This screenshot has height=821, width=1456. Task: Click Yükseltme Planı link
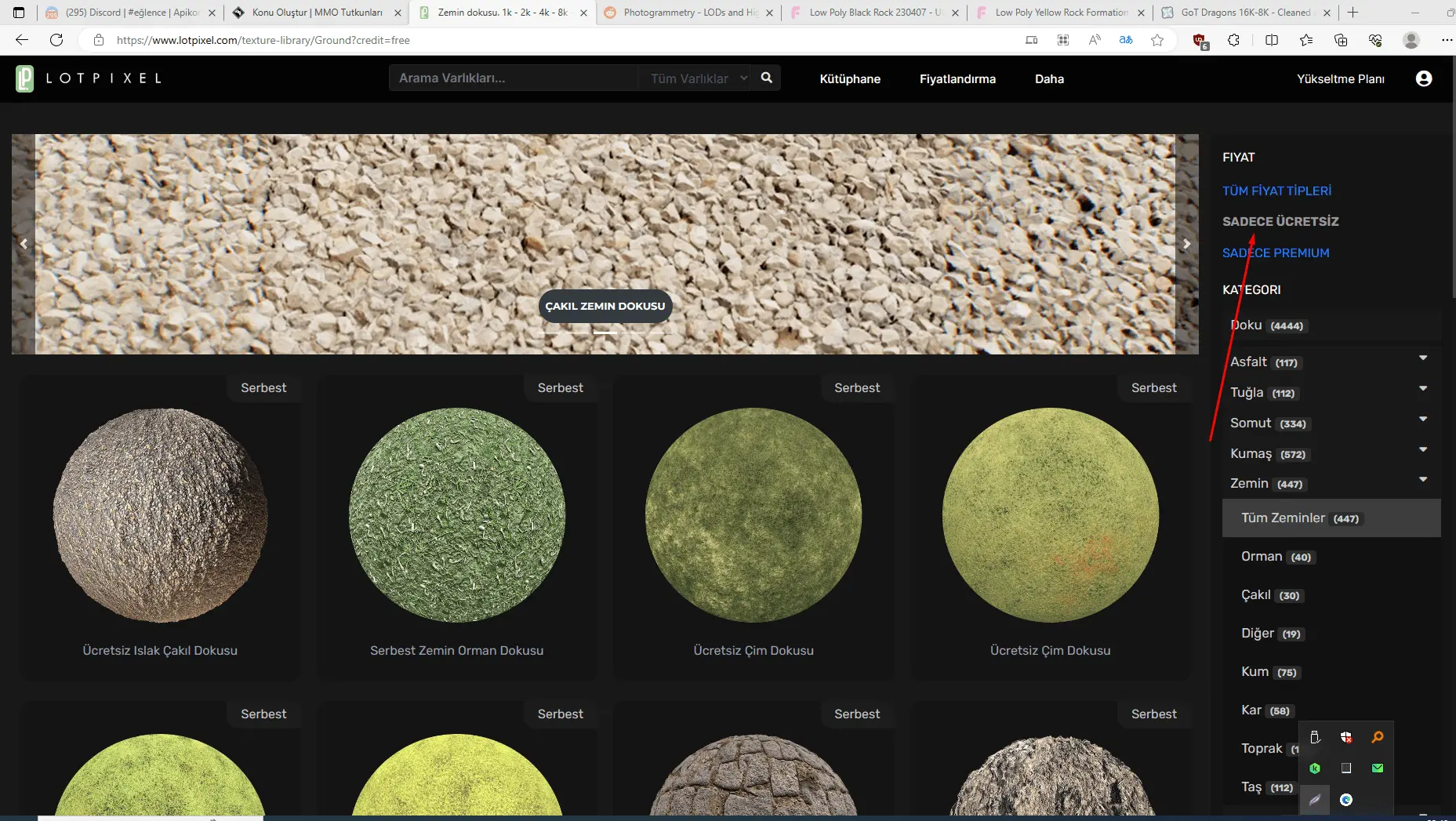click(1341, 78)
